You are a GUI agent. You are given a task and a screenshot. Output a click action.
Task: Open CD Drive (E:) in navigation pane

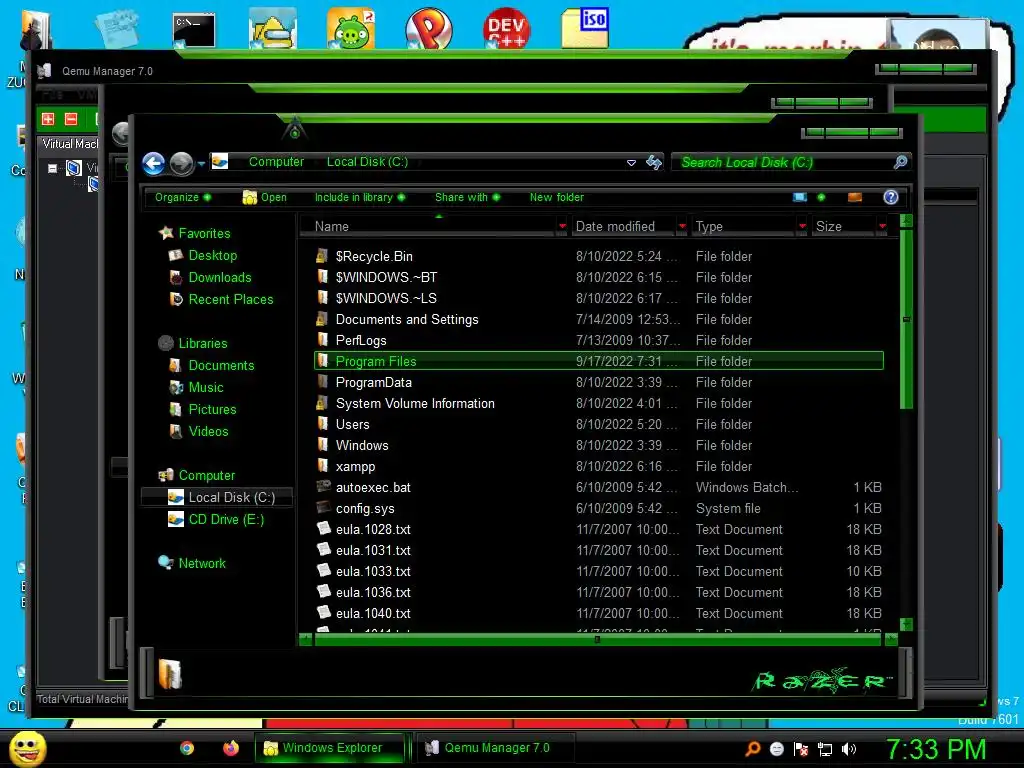[226, 520]
